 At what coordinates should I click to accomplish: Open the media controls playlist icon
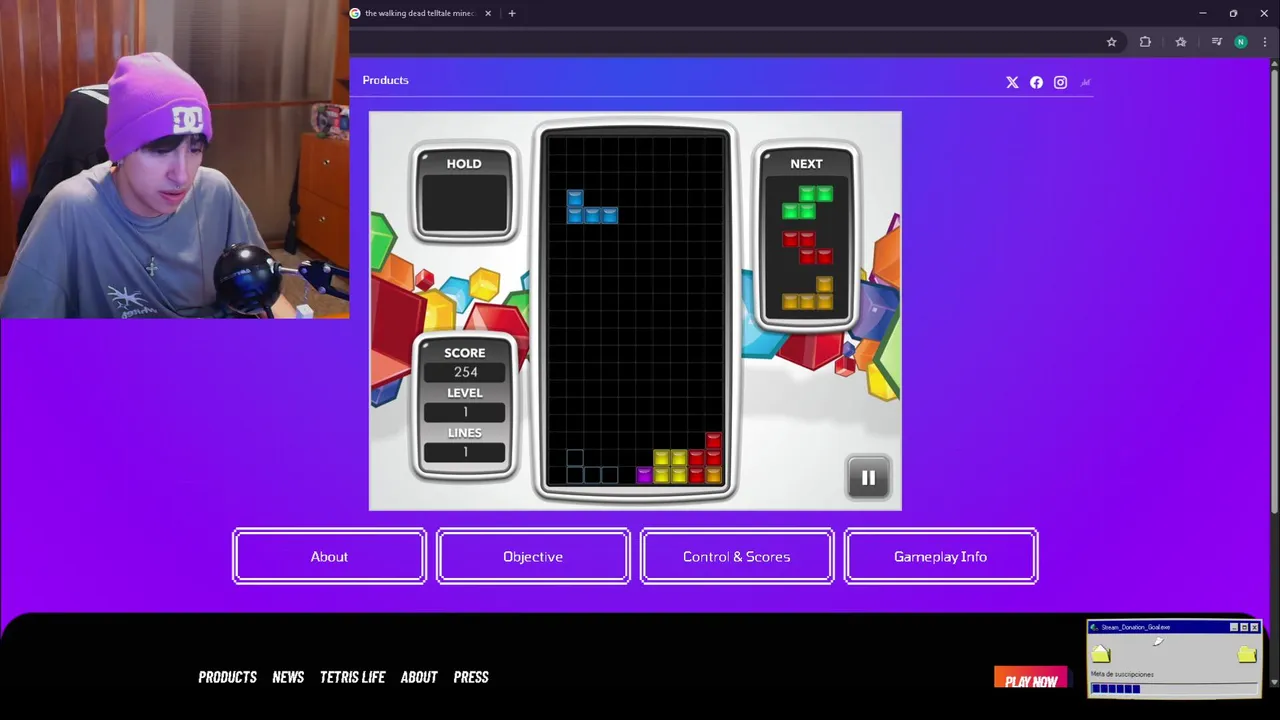1216,42
